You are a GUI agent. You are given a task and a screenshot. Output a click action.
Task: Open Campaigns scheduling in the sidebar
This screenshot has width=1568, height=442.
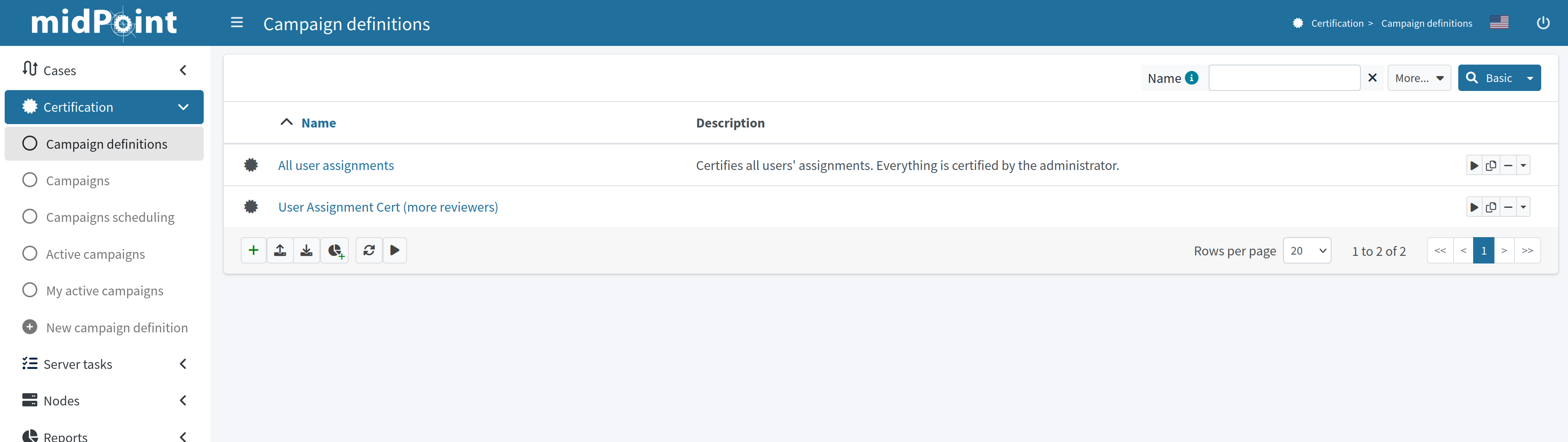[110, 217]
